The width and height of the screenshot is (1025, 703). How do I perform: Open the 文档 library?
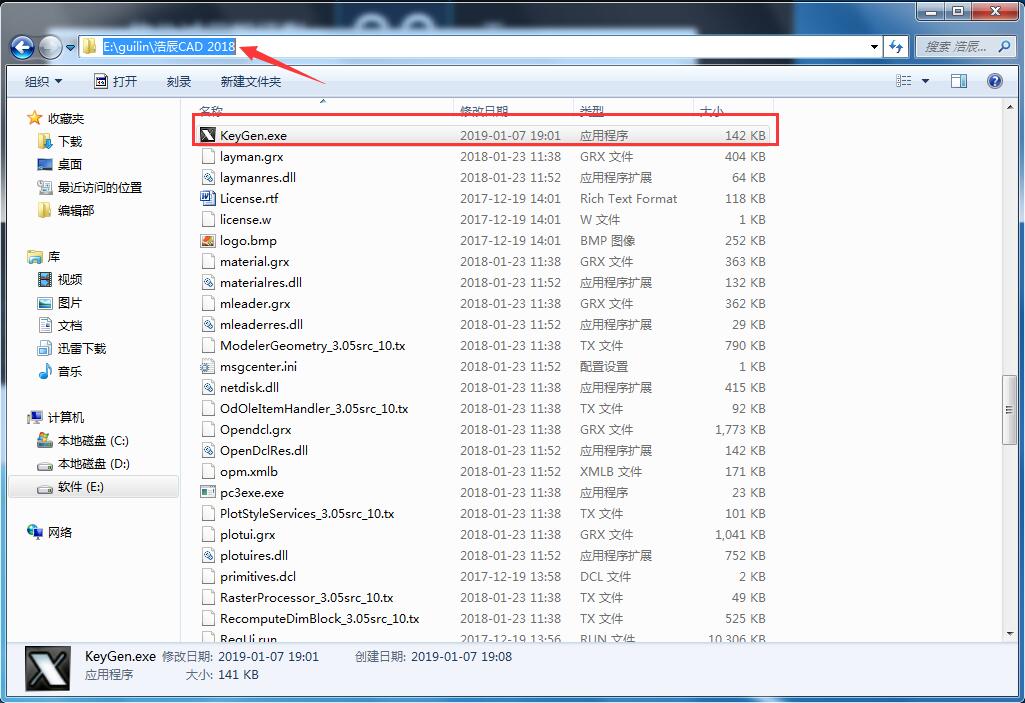[x=60, y=325]
